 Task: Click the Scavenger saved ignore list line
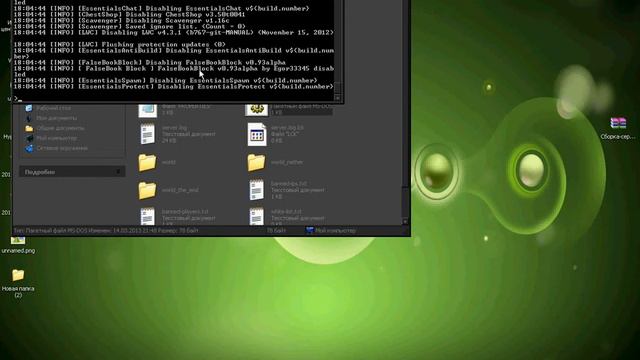coord(129,26)
